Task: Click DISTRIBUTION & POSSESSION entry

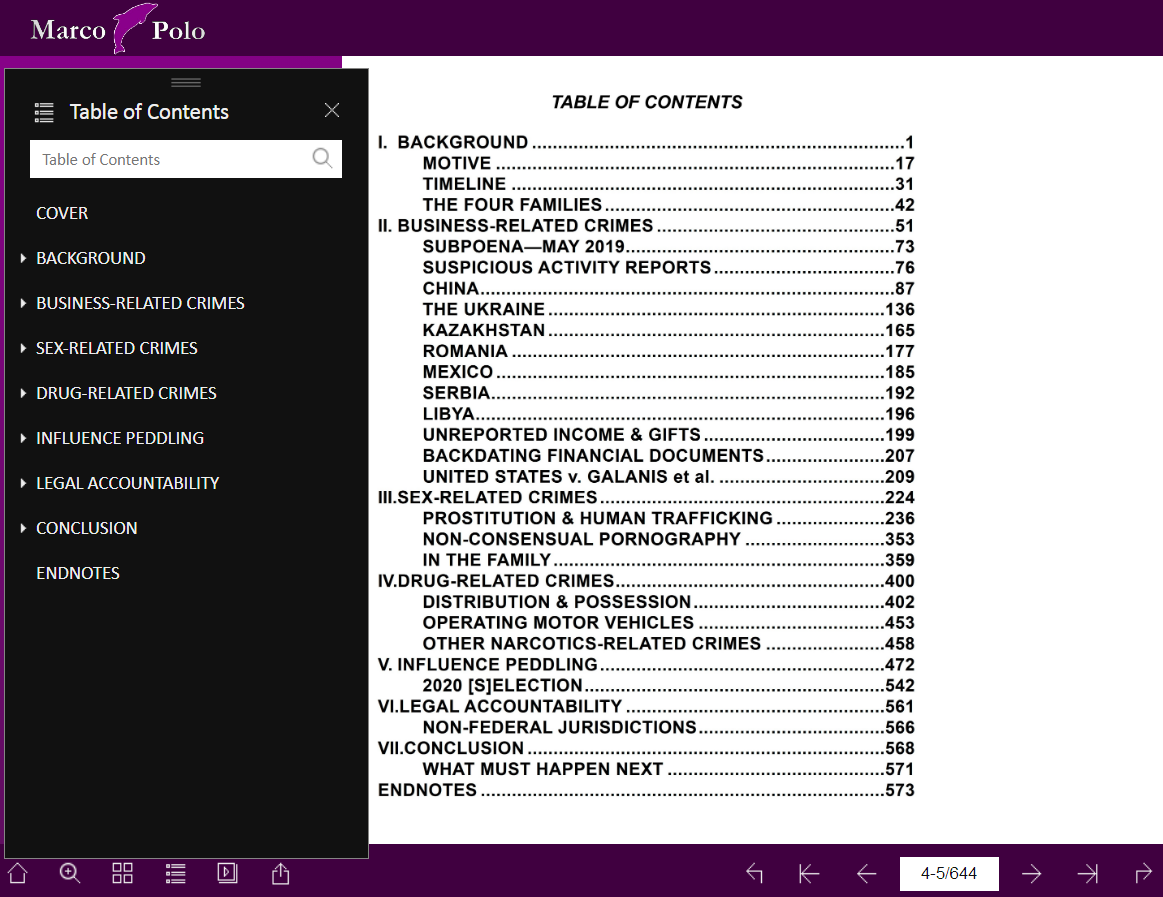Action: (668, 602)
